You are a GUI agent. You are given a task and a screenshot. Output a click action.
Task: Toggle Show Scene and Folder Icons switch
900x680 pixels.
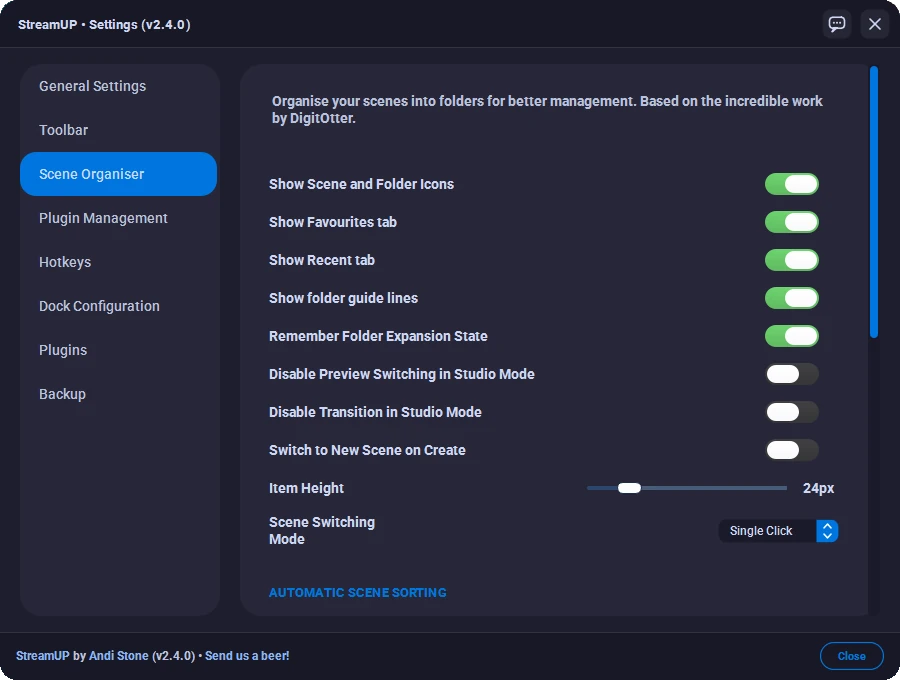pyautogui.click(x=792, y=184)
